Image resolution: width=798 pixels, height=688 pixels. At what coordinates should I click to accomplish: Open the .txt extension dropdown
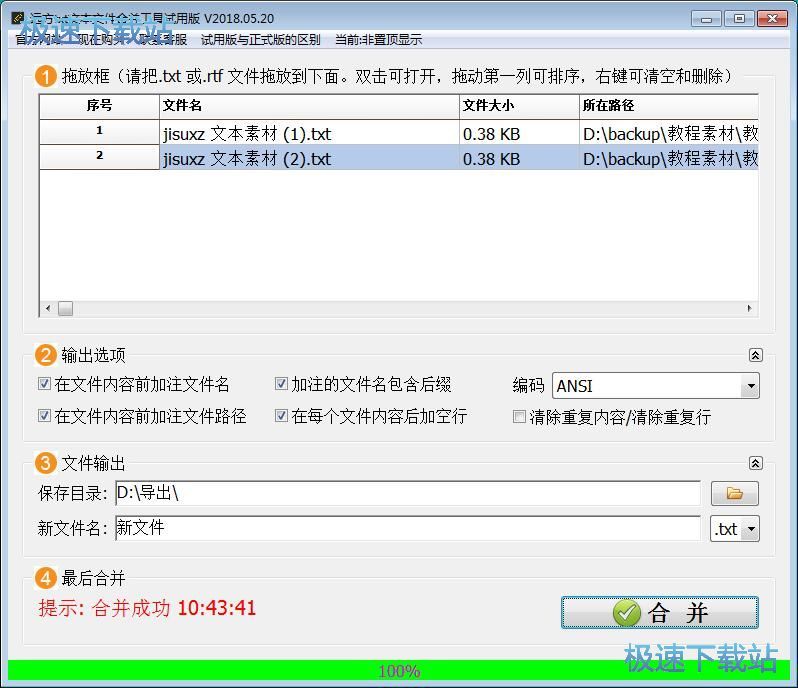click(x=751, y=529)
